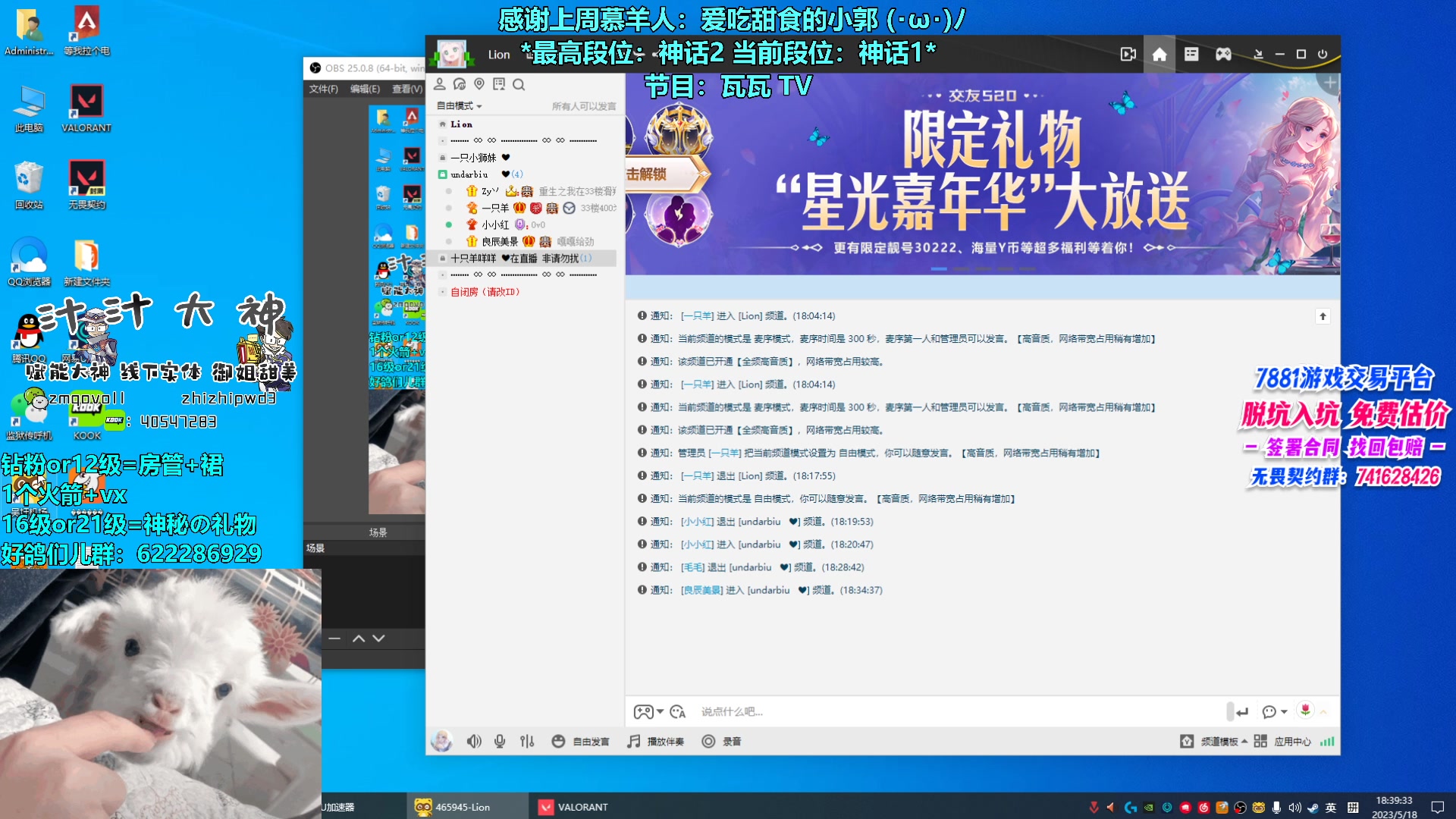Open the video live icon in YY header
This screenshot has height=819, width=1456.
coord(1128,55)
